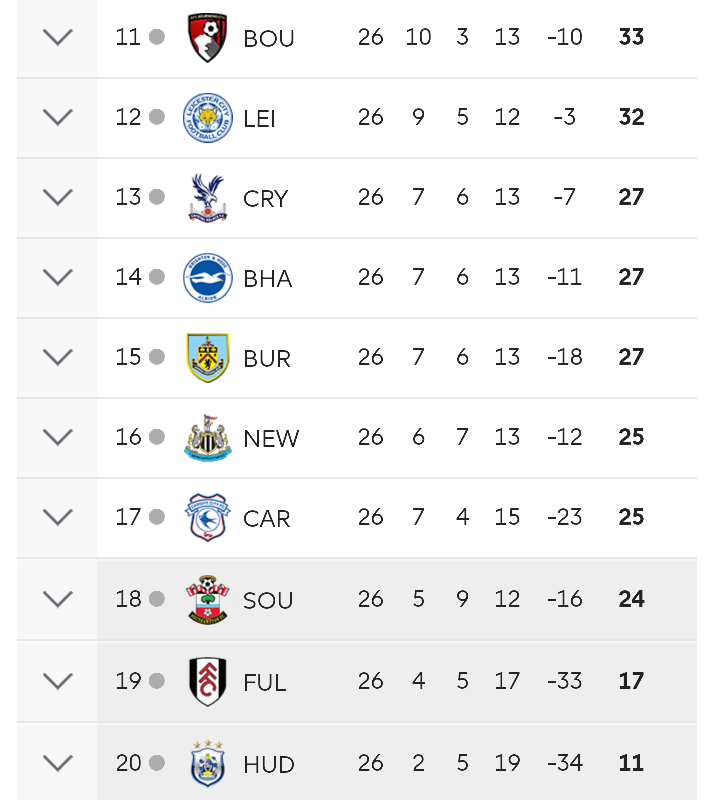Viewport: 716px width, 800px height.
Task: Open the Crystal Palace eagle crest
Action: [208, 198]
